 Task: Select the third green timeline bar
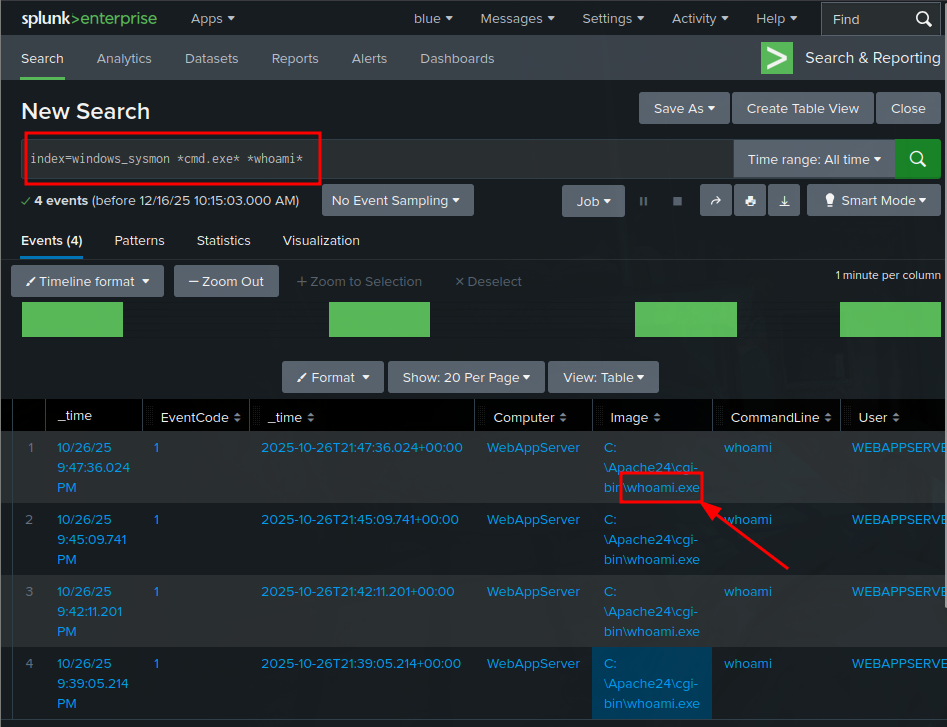(x=685, y=319)
